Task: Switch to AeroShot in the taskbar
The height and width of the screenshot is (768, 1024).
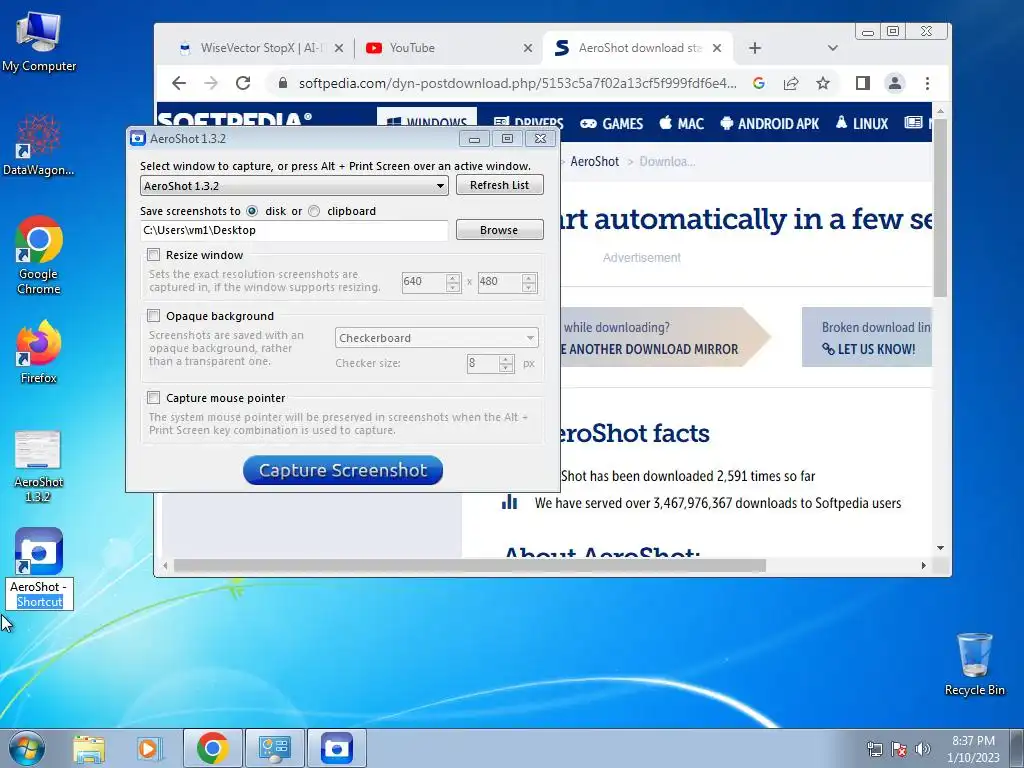Action: [336, 748]
